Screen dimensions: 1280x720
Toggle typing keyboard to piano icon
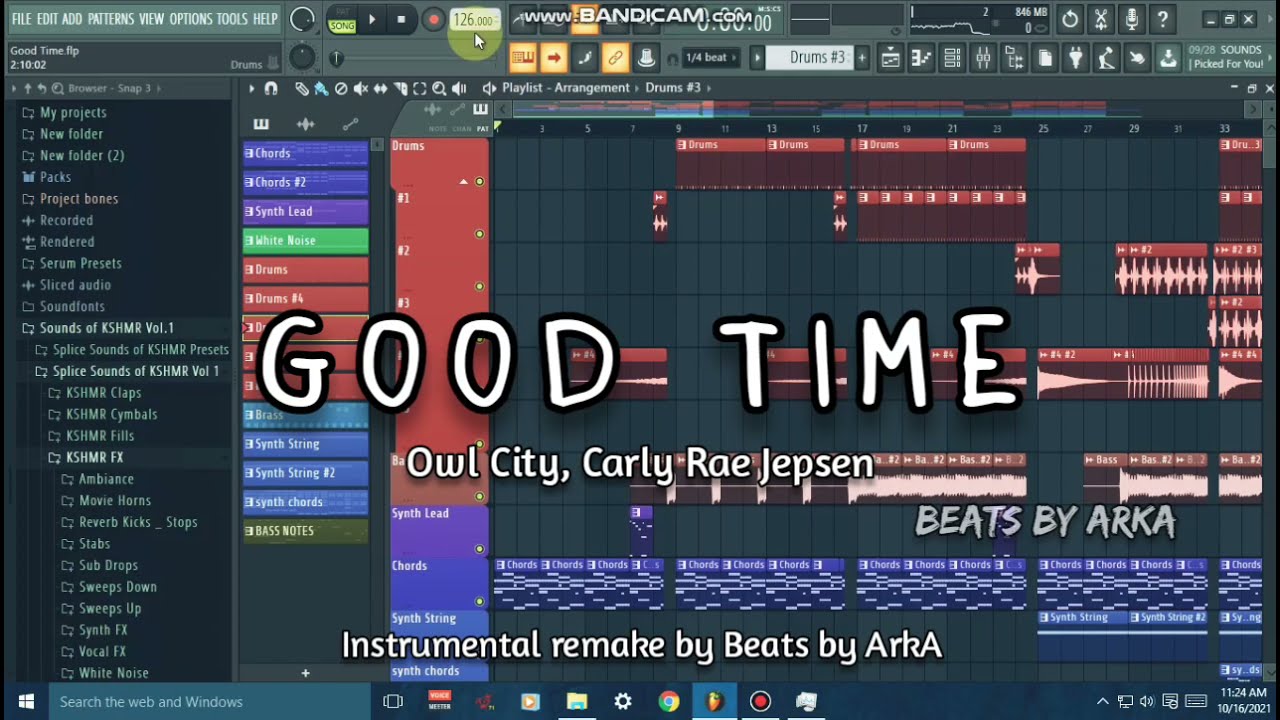click(x=522, y=58)
